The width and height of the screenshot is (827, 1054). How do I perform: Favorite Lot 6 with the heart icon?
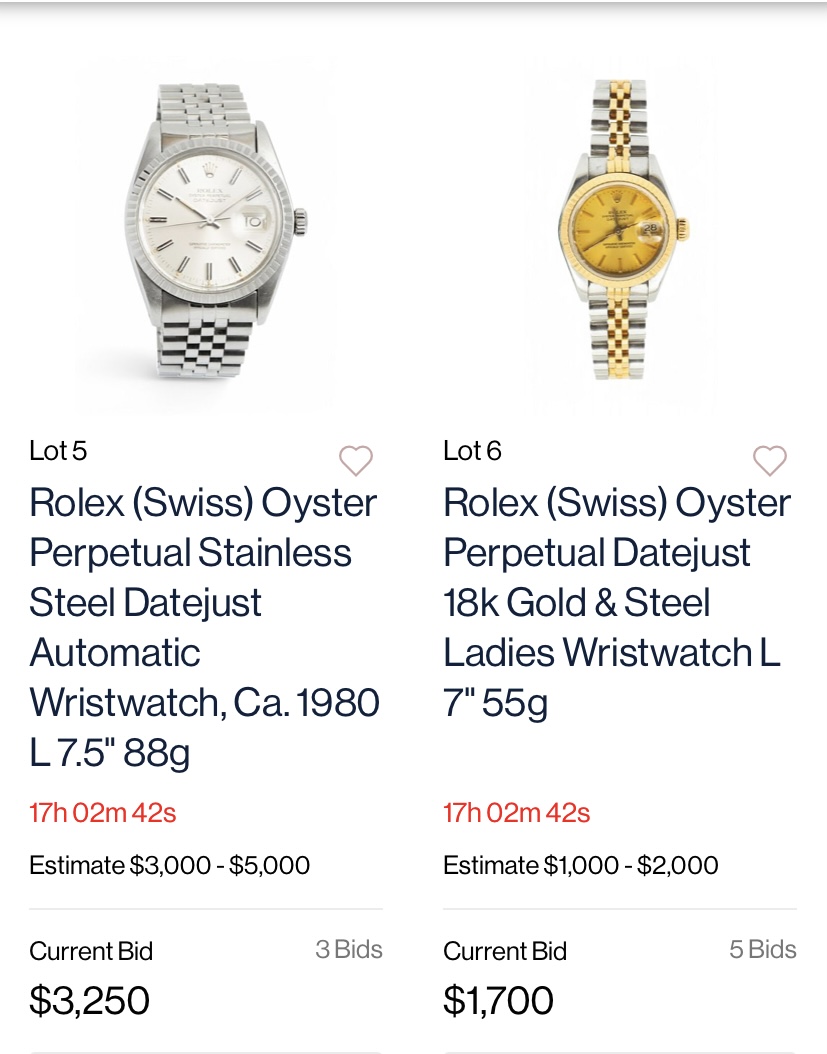pos(769,461)
